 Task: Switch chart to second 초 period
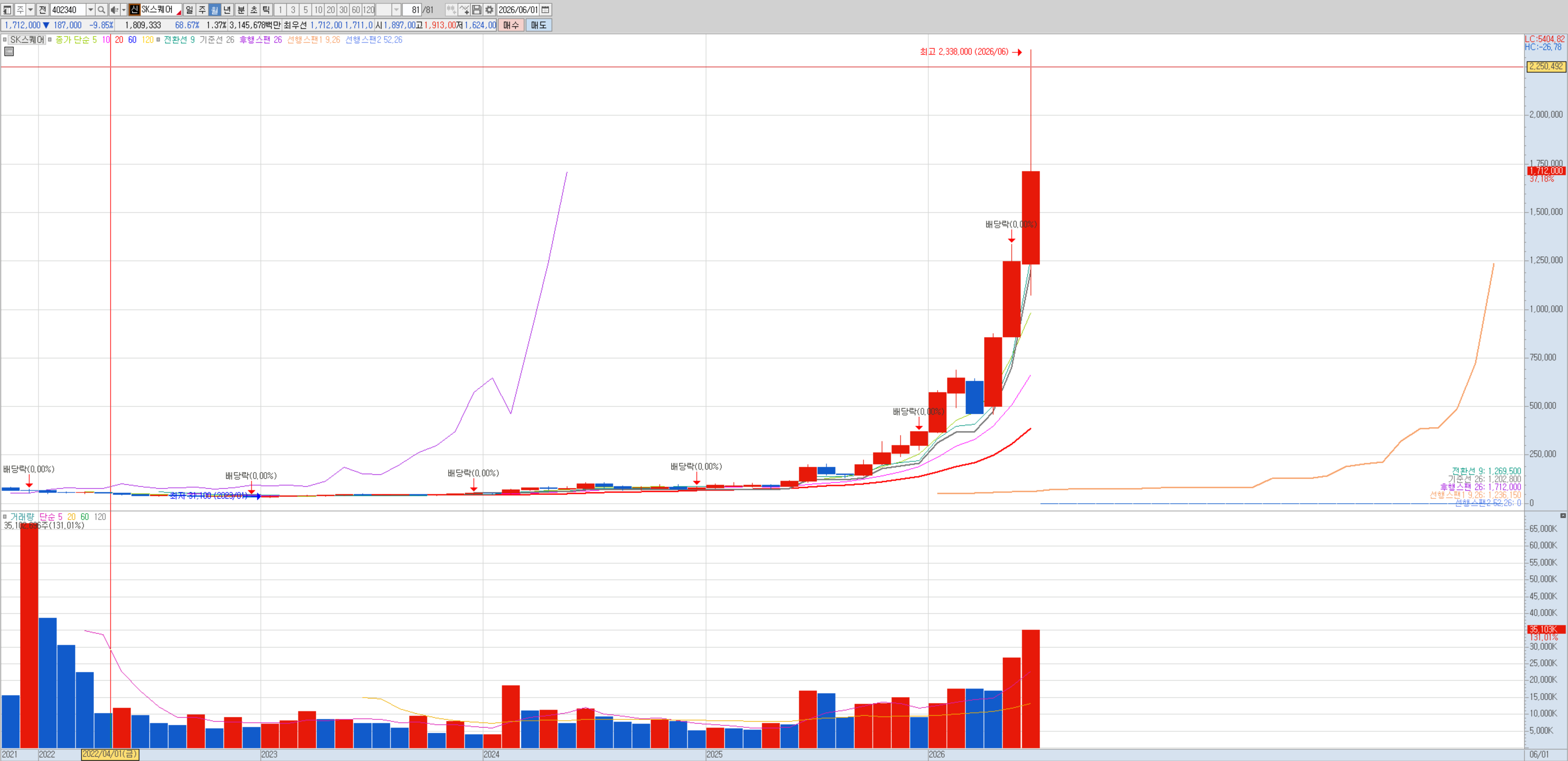254,10
